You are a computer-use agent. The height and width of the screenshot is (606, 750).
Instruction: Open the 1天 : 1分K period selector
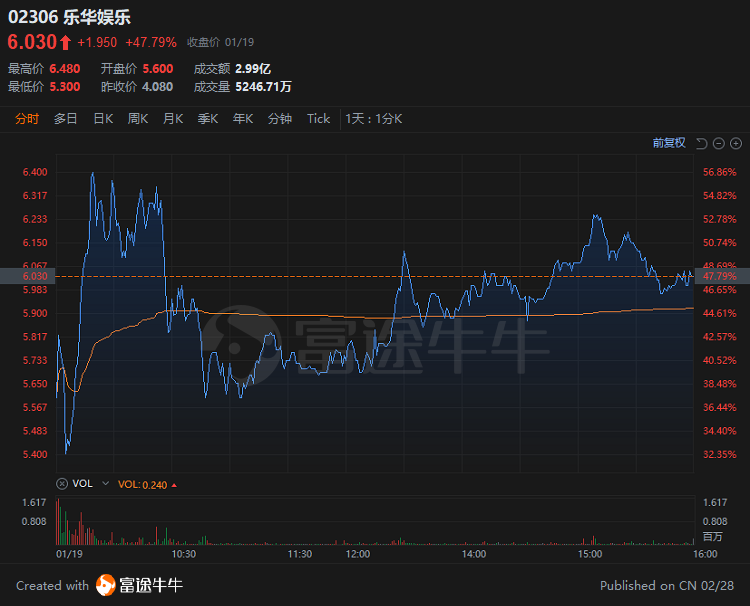pyautogui.click(x=374, y=119)
